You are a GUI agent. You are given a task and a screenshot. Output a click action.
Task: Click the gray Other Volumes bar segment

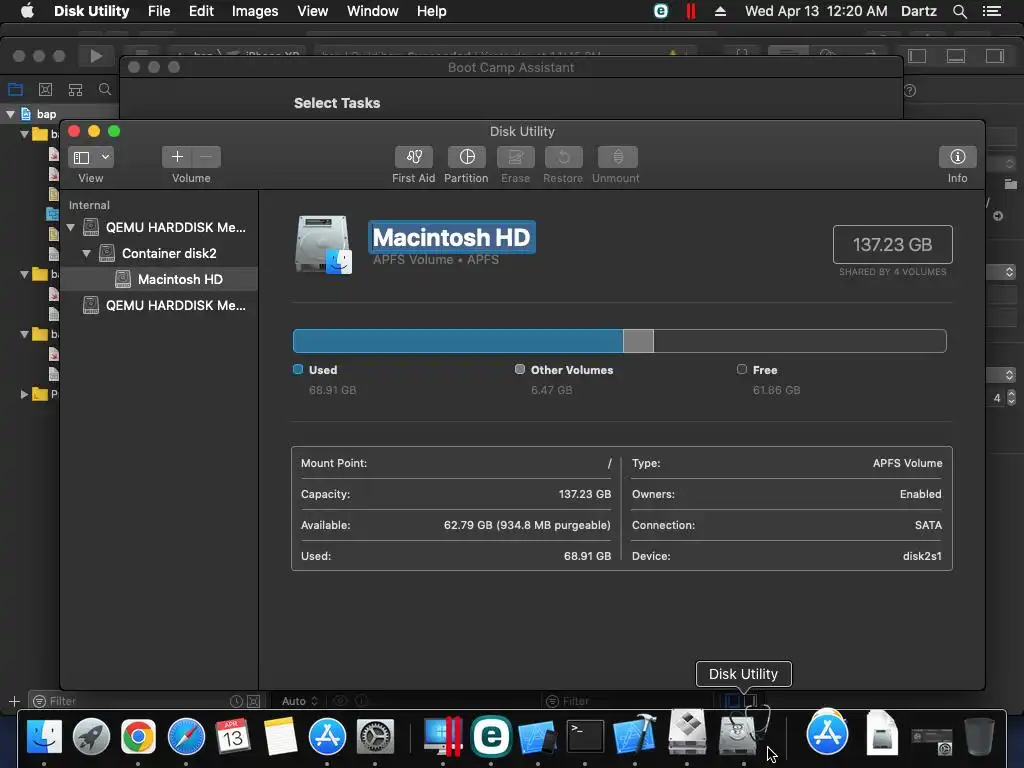coord(638,341)
